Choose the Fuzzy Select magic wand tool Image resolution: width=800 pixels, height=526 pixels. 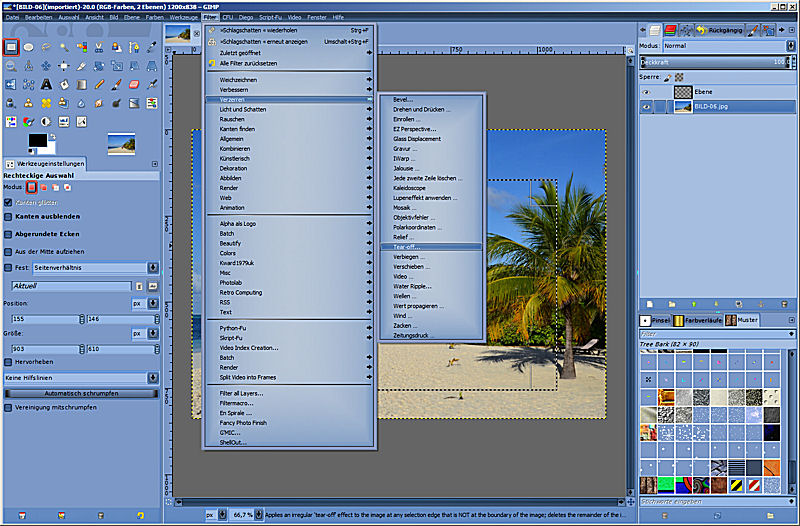click(64, 47)
